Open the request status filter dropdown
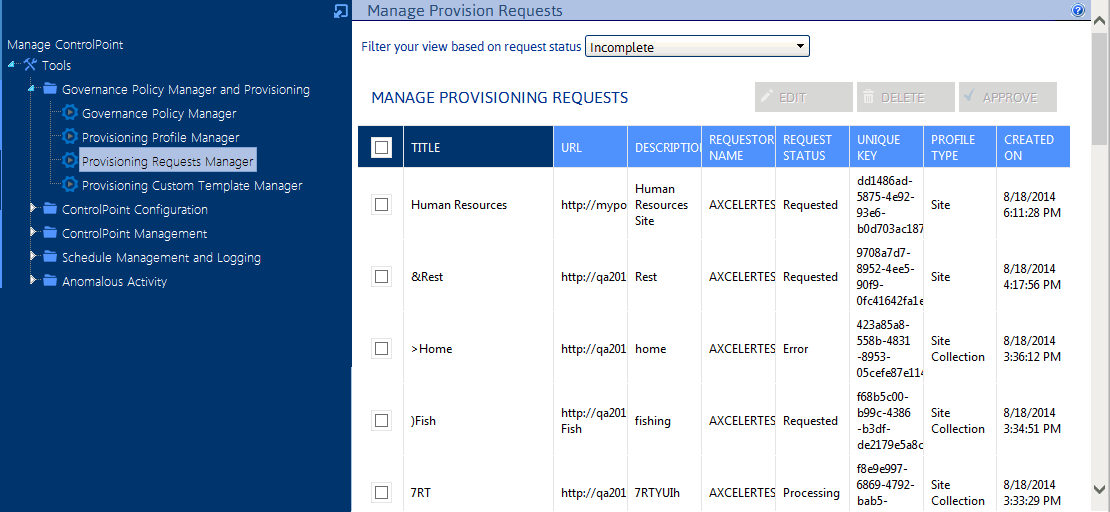Image resolution: width=1110 pixels, height=512 pixels. (697, 47)
